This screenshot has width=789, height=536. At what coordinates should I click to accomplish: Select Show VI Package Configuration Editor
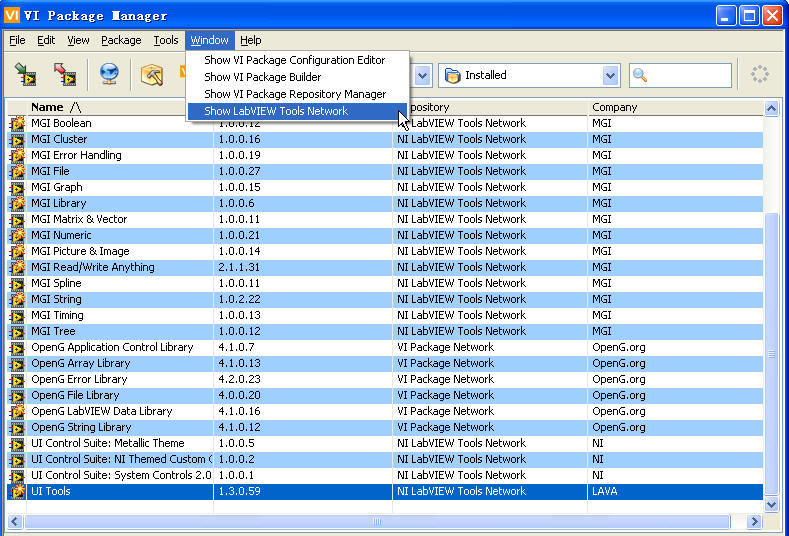point(294,60)
